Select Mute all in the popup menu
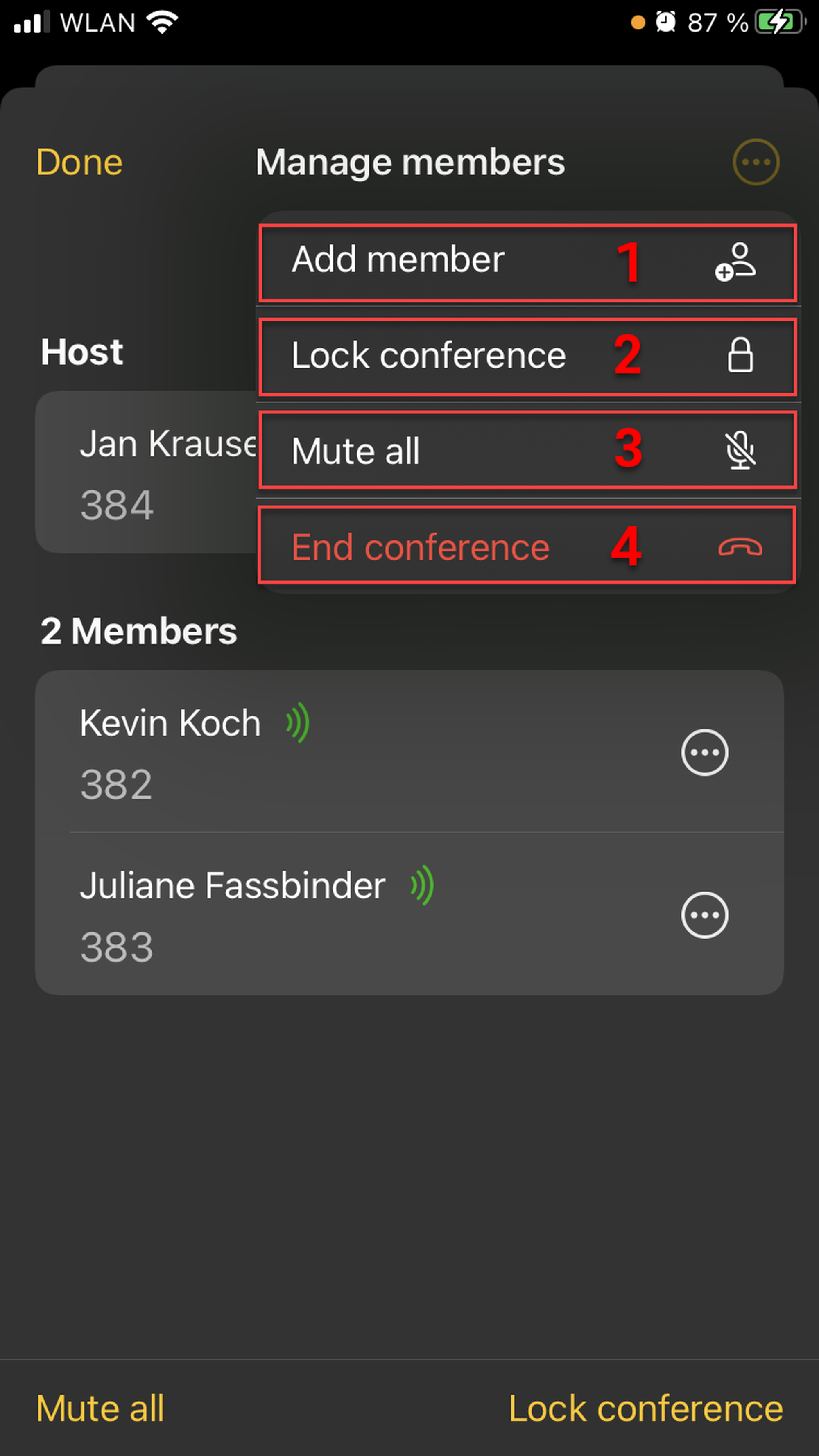Viewport: 819px width, 1456px height. click(x=356, y=451)
